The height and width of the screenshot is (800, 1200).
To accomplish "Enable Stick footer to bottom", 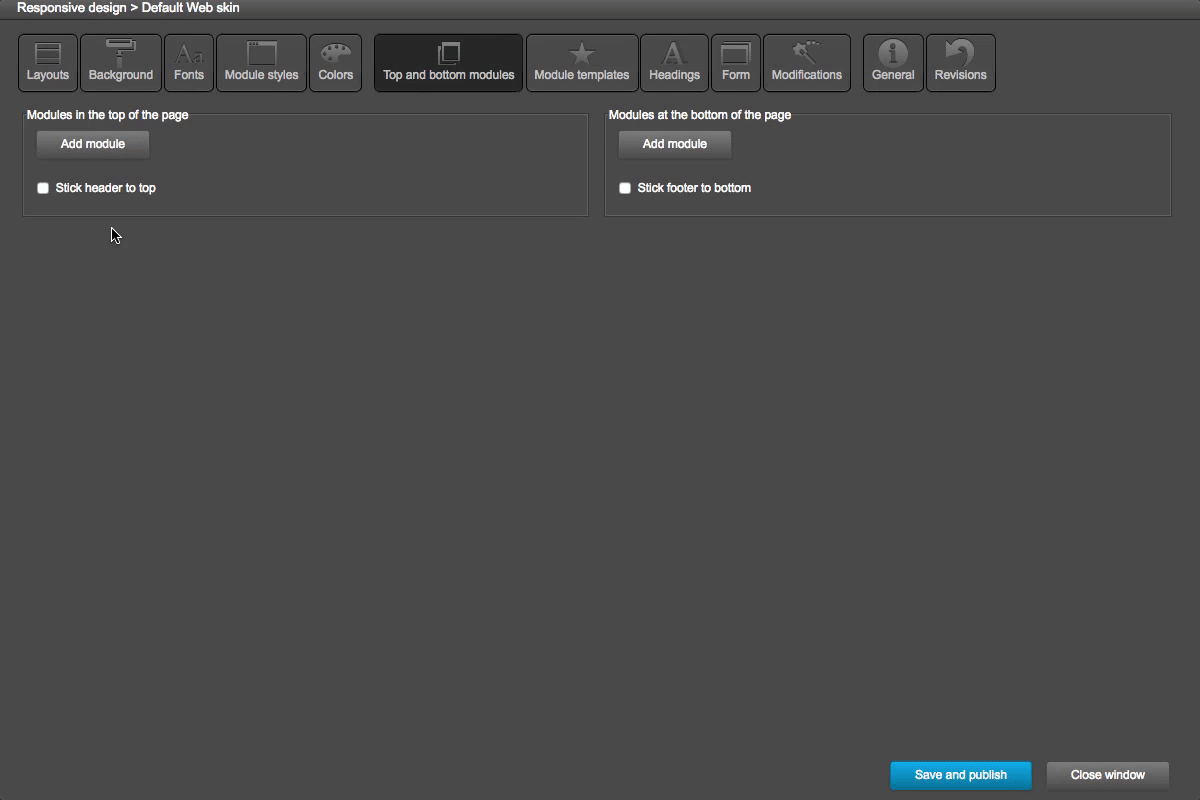I will (x=625, y=187).
